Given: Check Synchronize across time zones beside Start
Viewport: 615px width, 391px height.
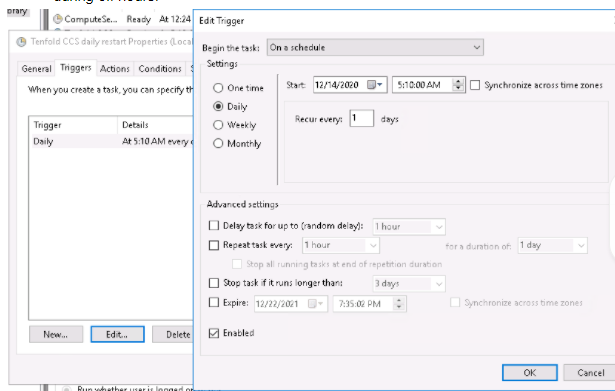Looking at the screenshot, I should 475,85.
